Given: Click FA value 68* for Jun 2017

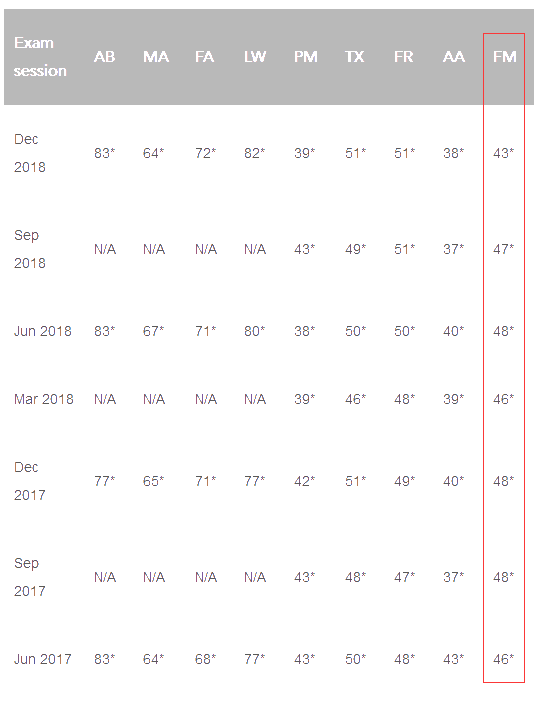Looking at the screenshot, I should coord(206,659).
